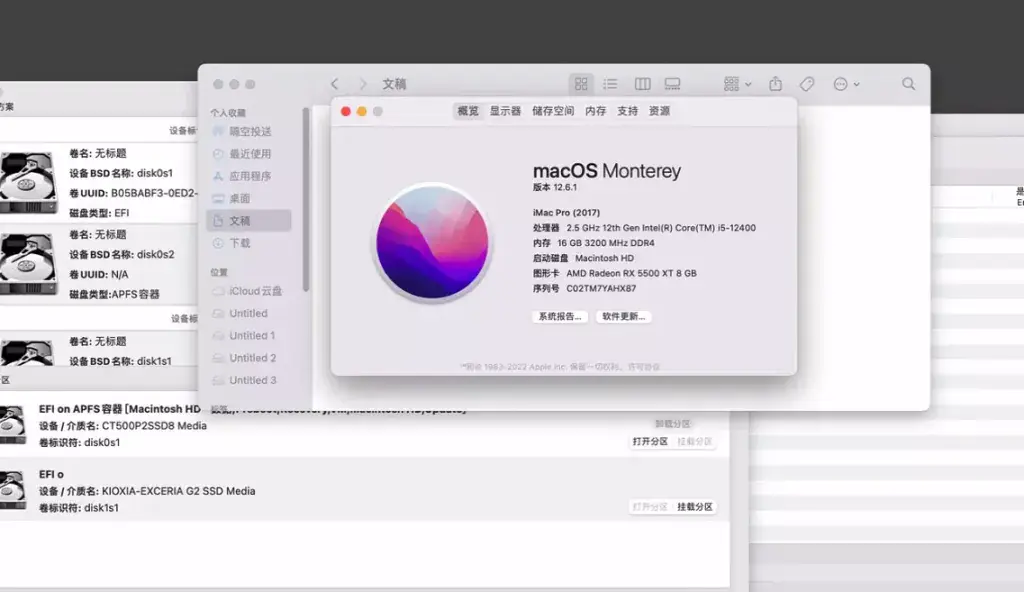Viewport: 1024px width, 592px height.
Task: Switch Finder to gallery view
Action: coord(672,84)
